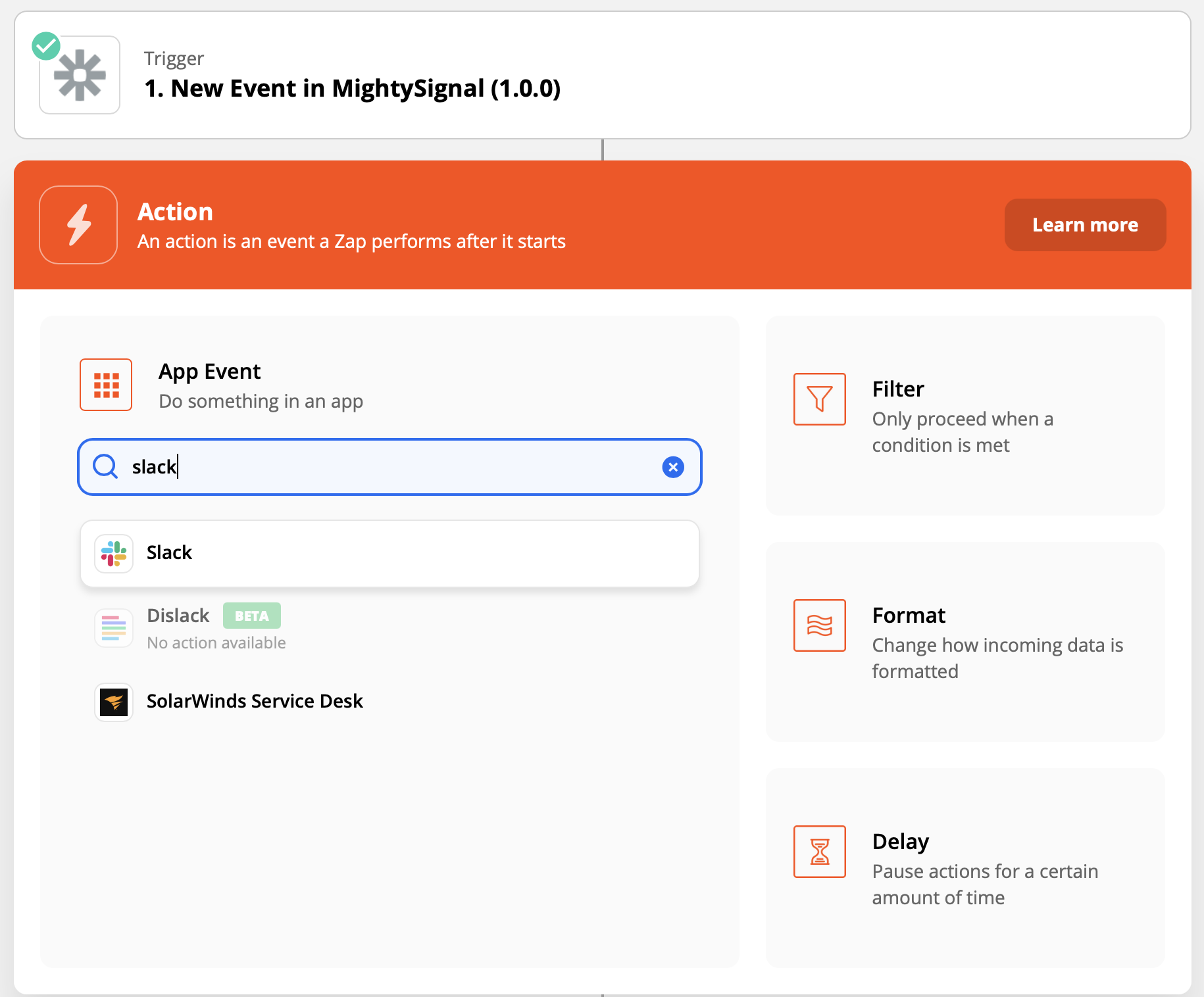Click the Filter funnel icon
Screen dimensions: 1204x997
[820, 399]
